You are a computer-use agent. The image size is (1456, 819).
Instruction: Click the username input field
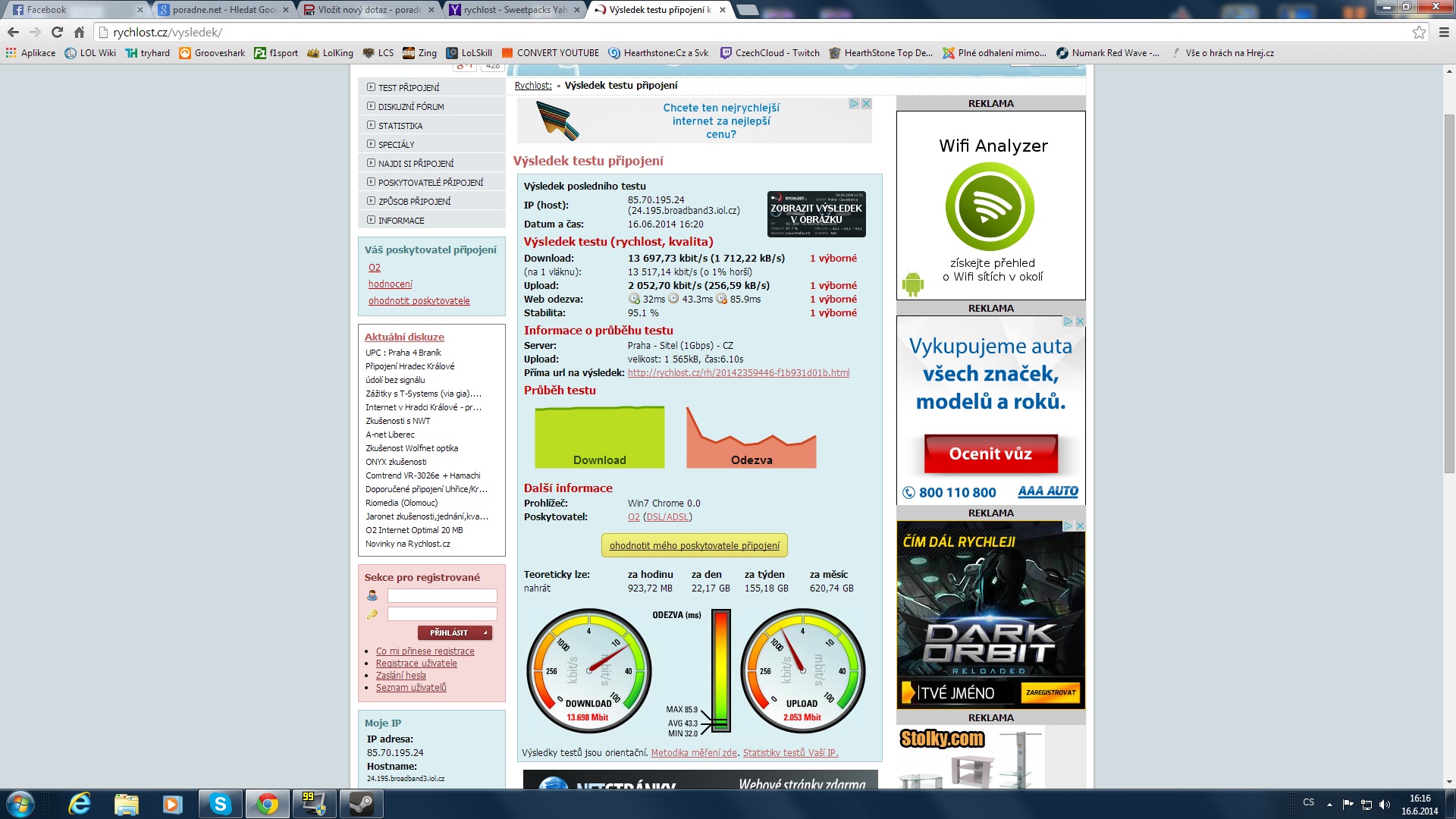tap(442, 596)
